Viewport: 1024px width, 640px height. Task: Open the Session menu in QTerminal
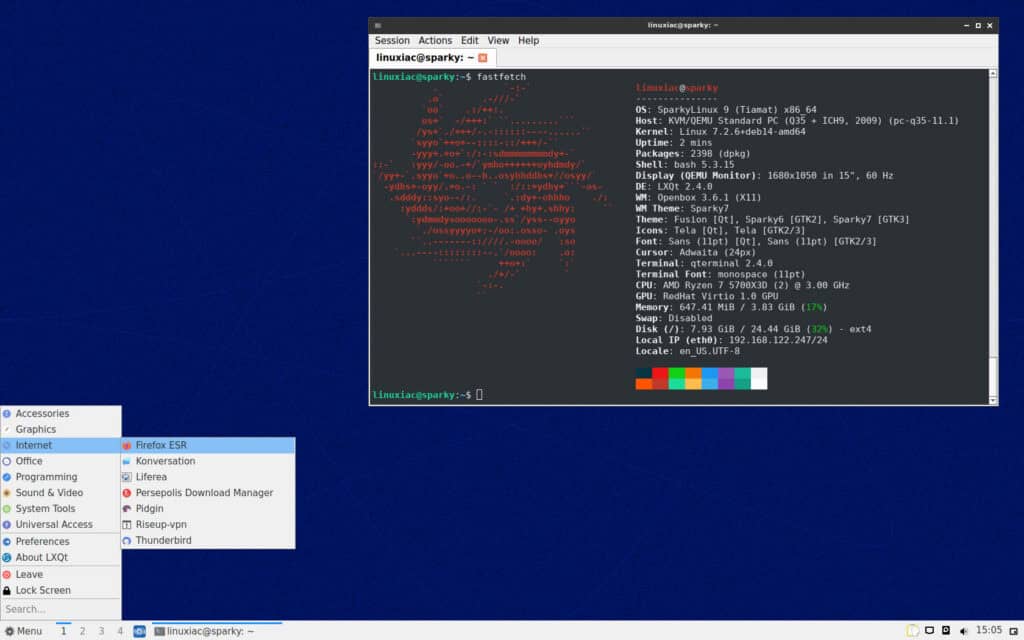(x=392, y=40)
